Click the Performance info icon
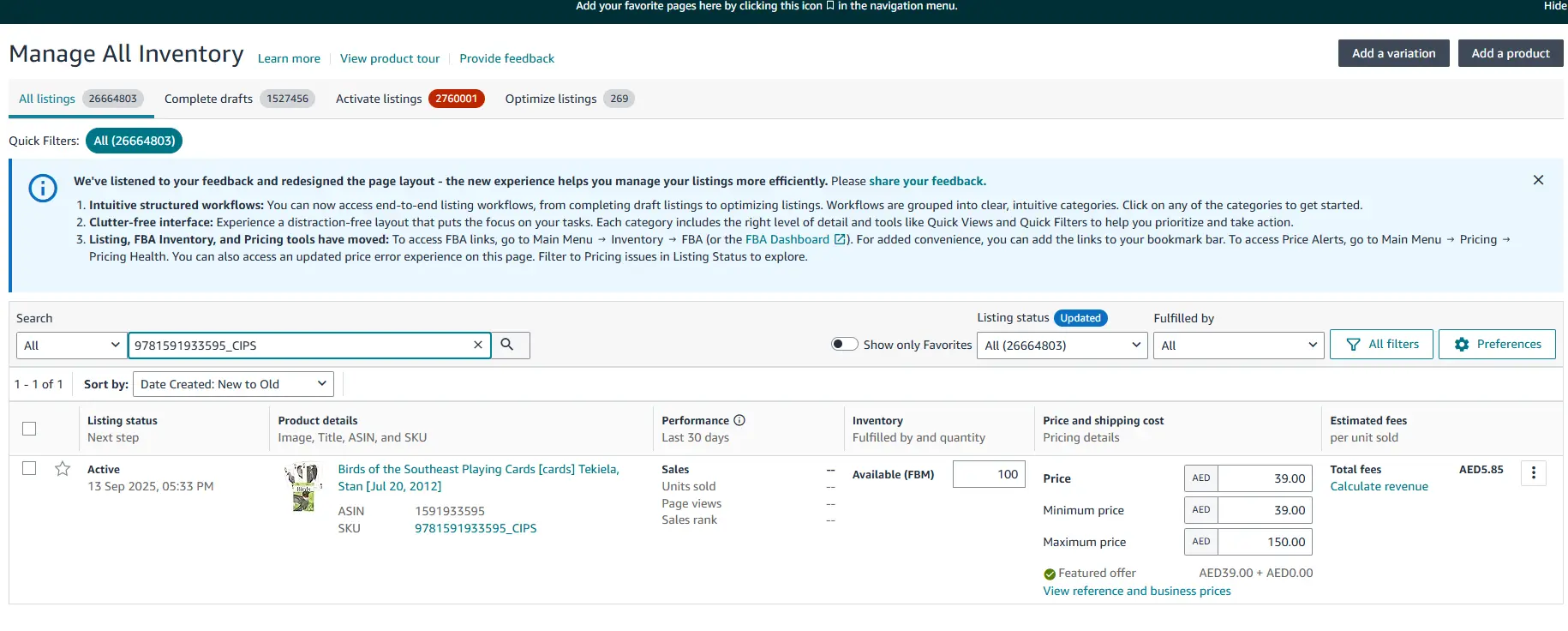Screen dimensions: 1568x631 [739, 420]
